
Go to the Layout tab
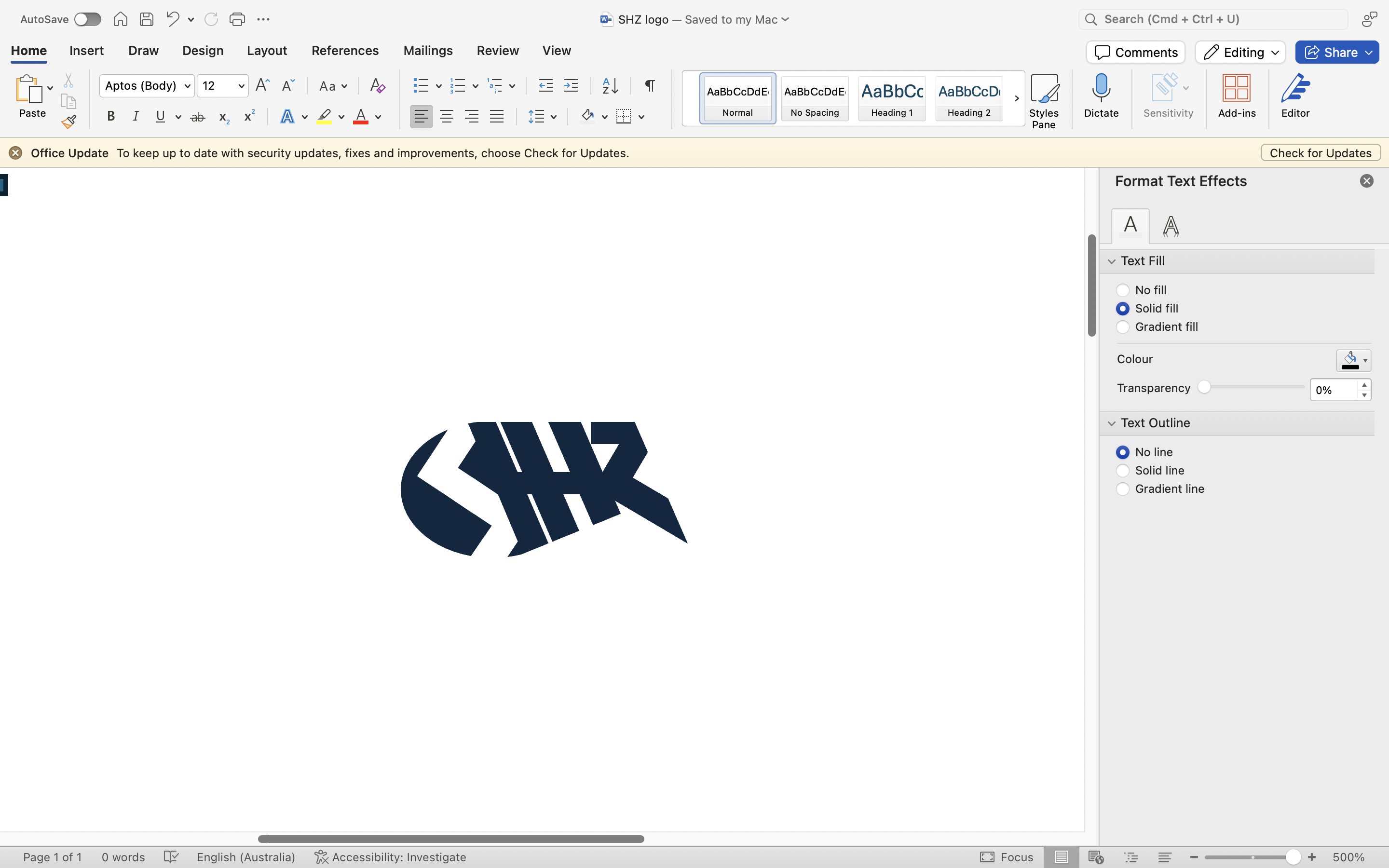click(267, 51)
